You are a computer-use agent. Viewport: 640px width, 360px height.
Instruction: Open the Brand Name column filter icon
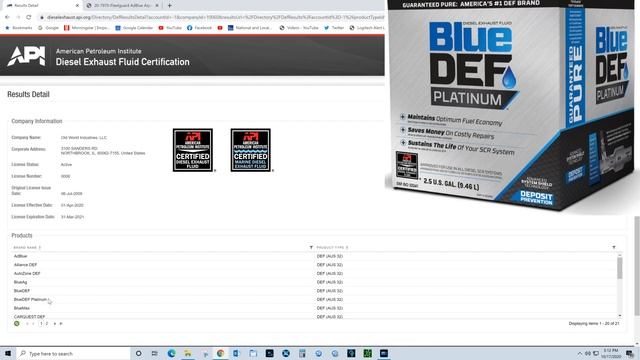click(311, 247)
